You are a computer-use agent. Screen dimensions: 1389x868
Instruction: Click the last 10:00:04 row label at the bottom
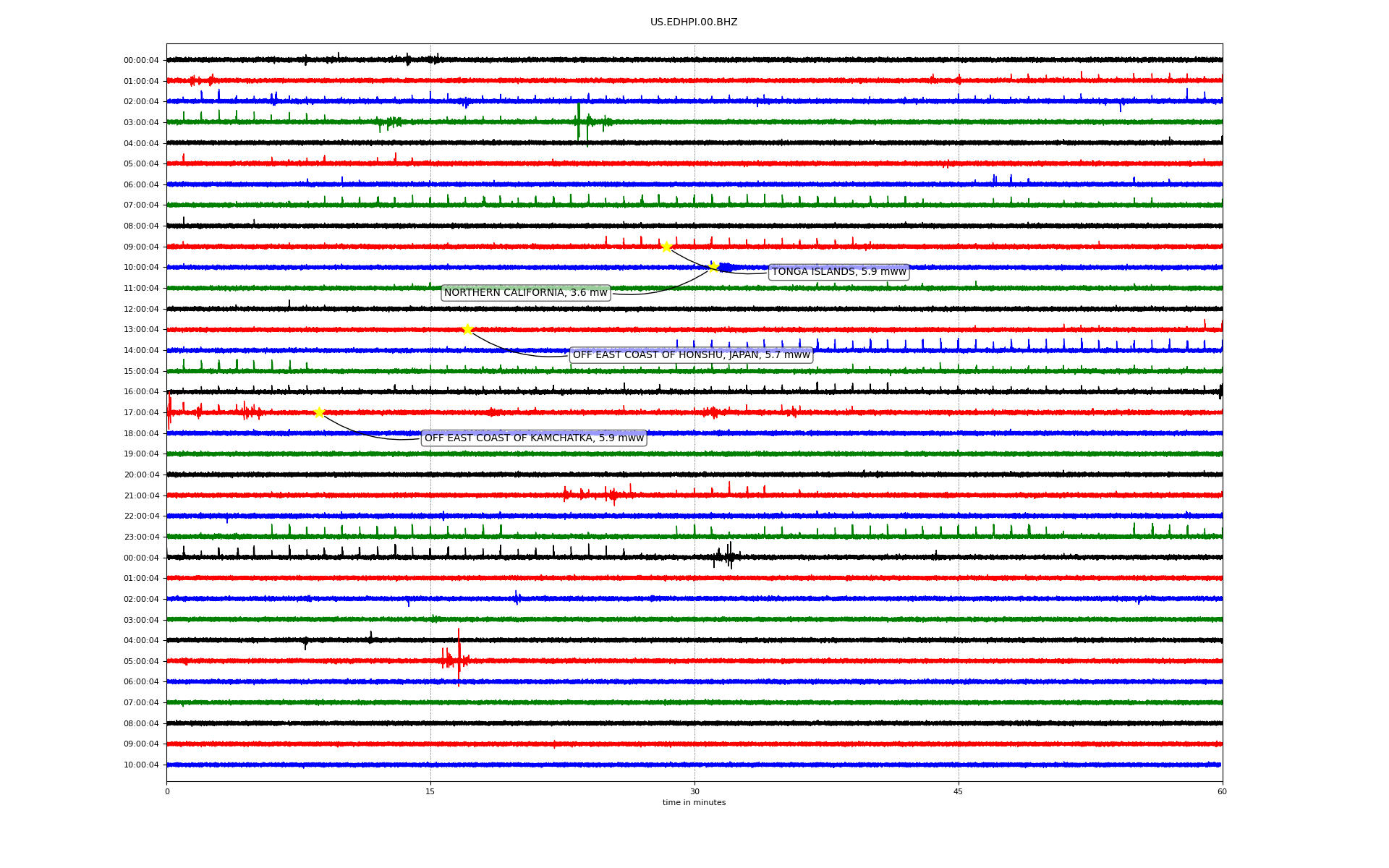[141, 765]
